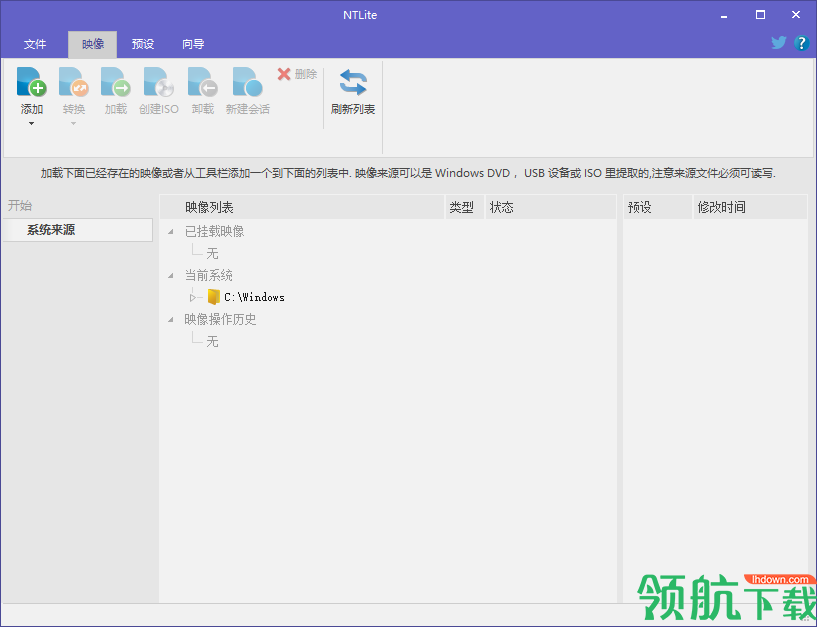817x627 pixels.
Task: Close the NTLite window
Action: (x=796, y=15)
